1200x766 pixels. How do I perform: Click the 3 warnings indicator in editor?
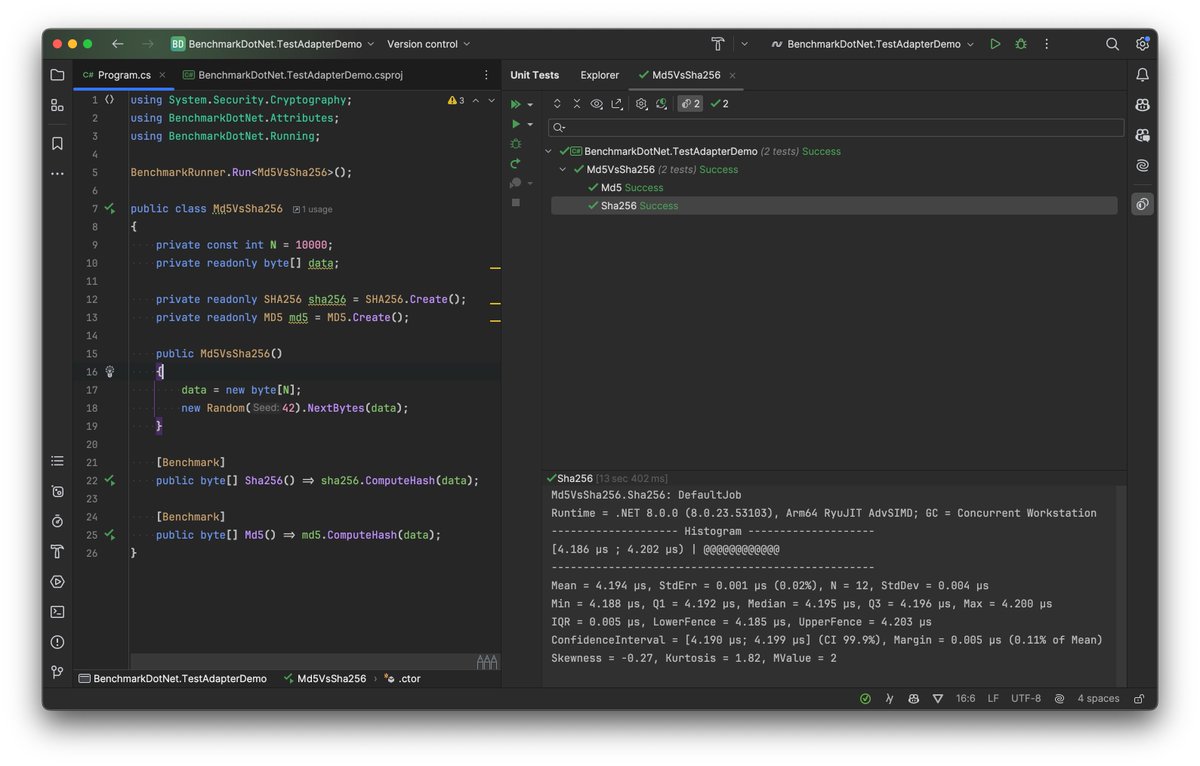[x=455, y=100]
